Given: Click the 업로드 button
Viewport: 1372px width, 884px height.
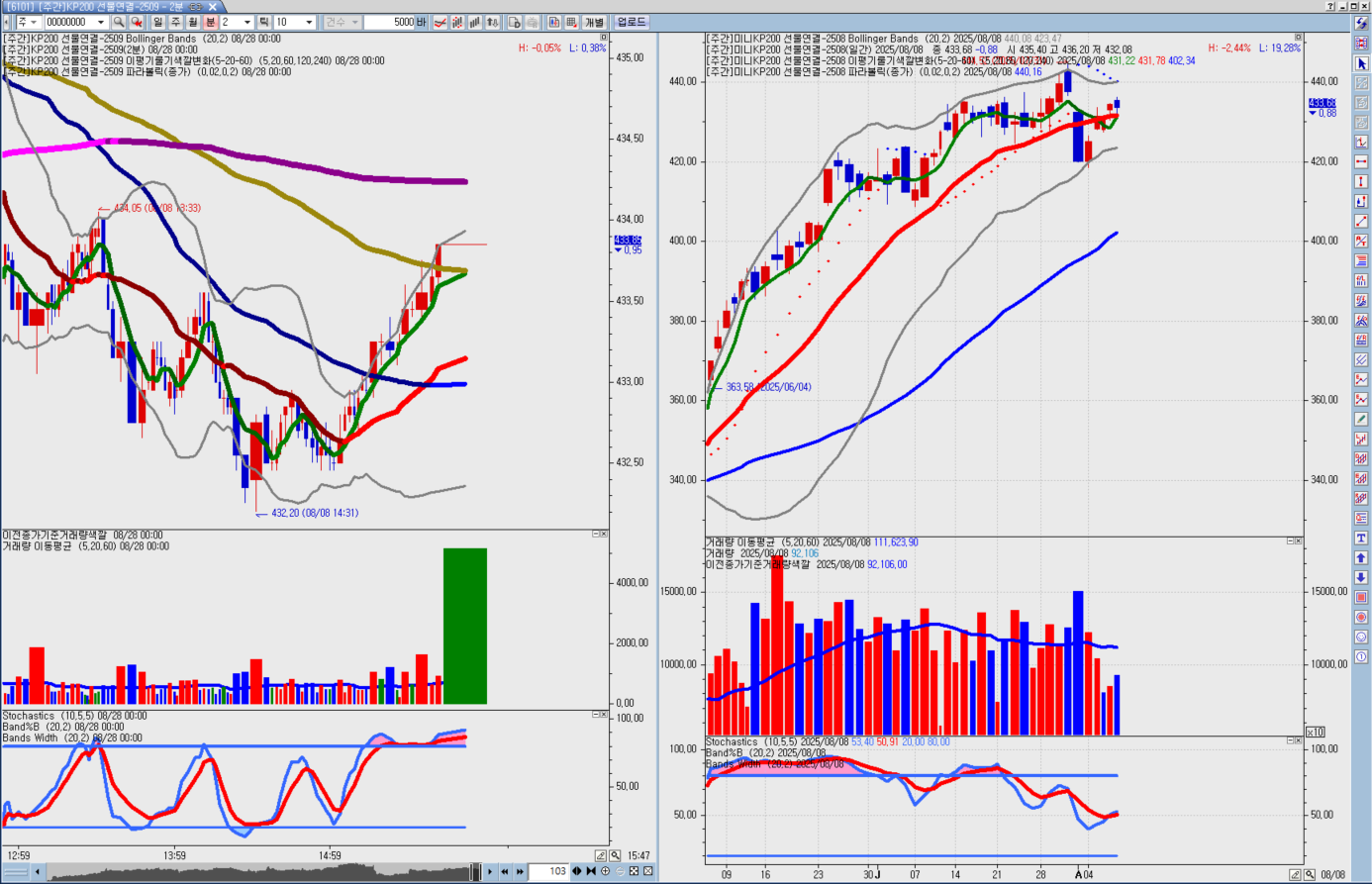Looking at the screenshot, I should [x=632, y=22].
